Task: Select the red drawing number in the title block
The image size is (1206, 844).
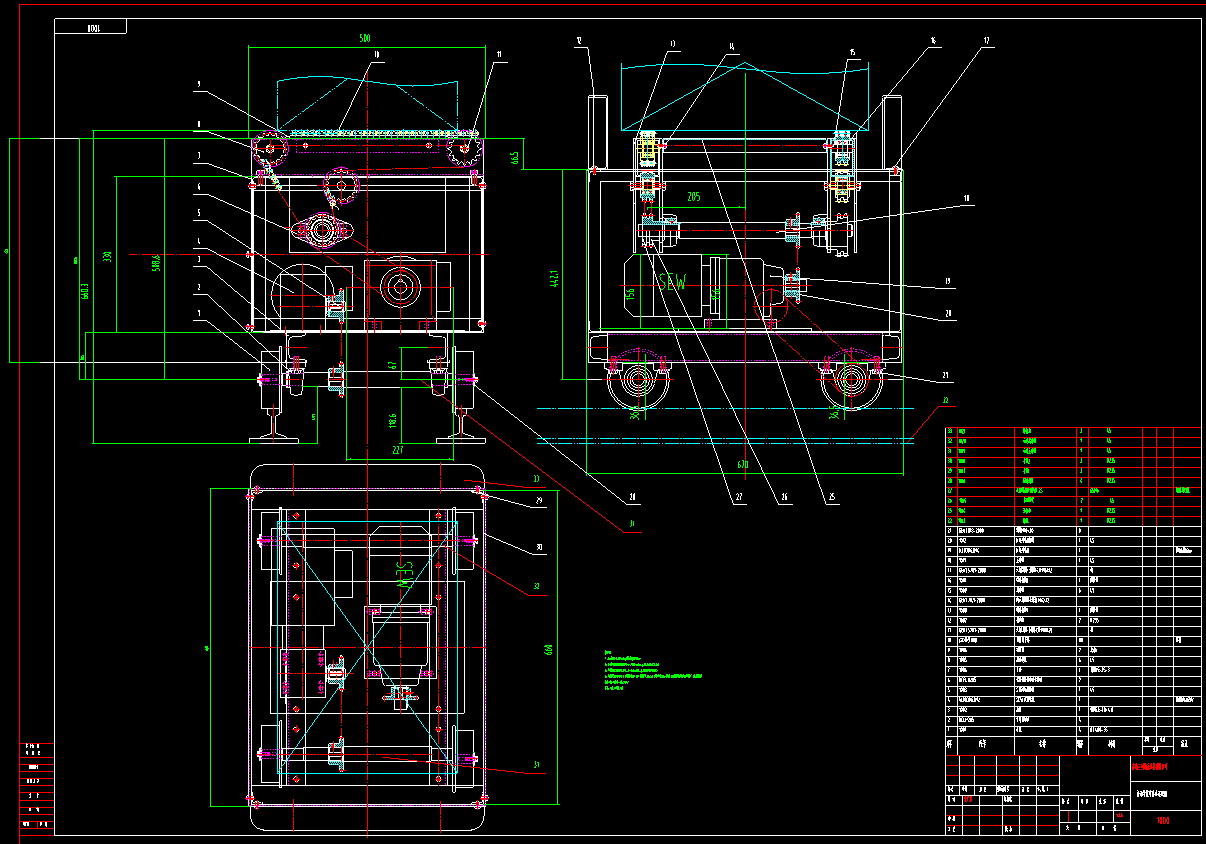Action: point(1163,822)
